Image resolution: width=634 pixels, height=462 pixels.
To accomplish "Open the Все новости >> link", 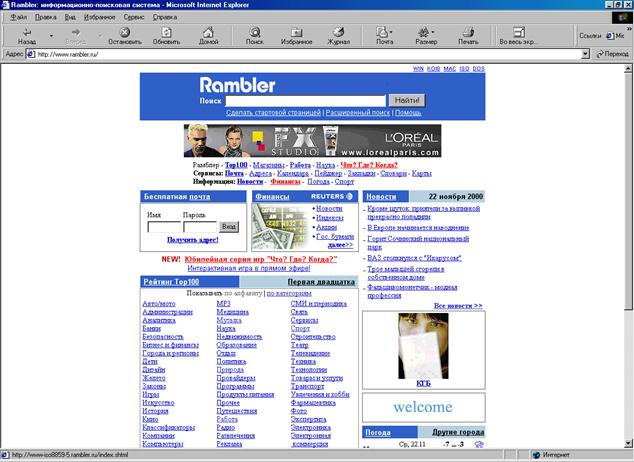I will coord(458,306).
